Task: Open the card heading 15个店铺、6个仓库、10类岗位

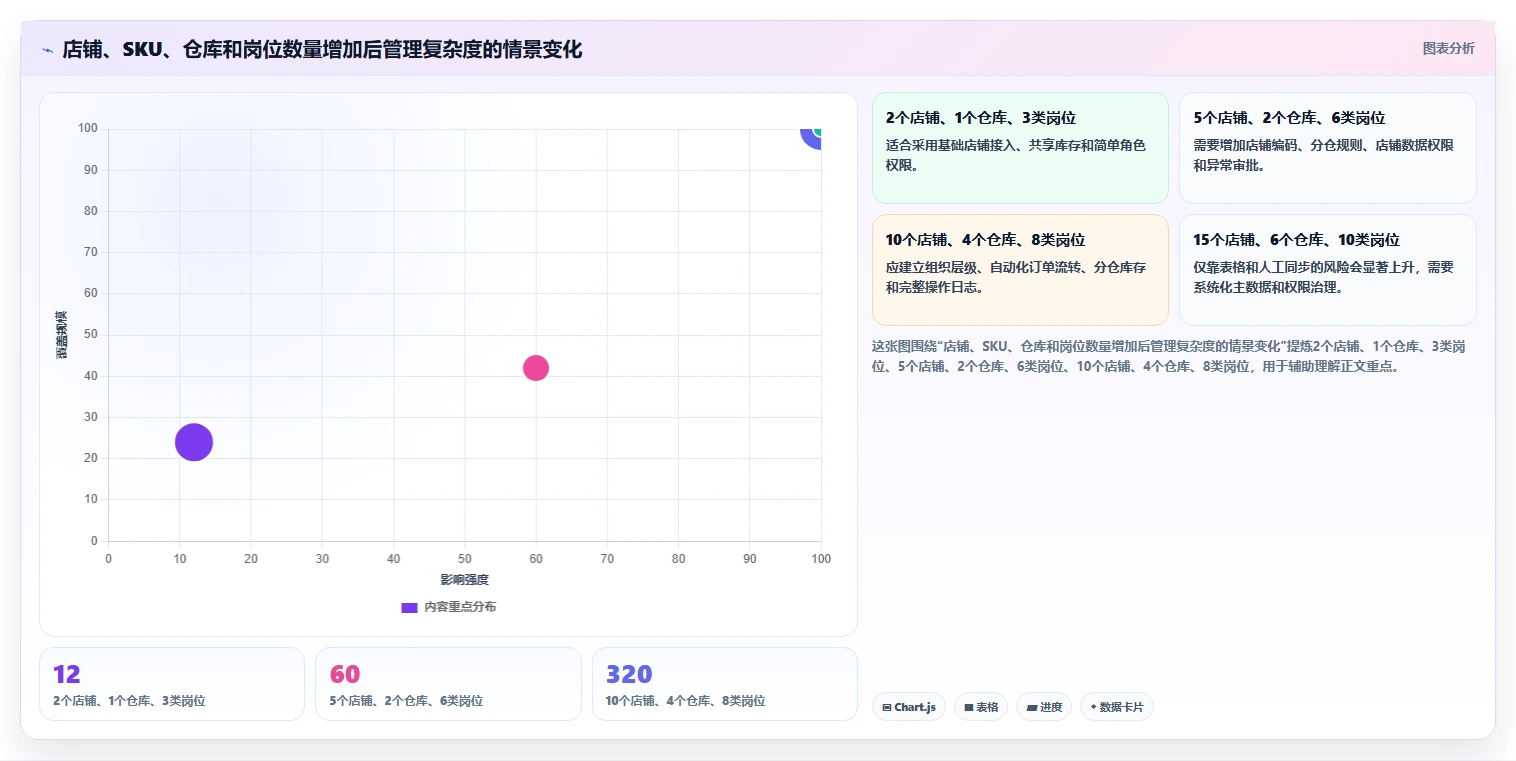Action: (1296, 240)
